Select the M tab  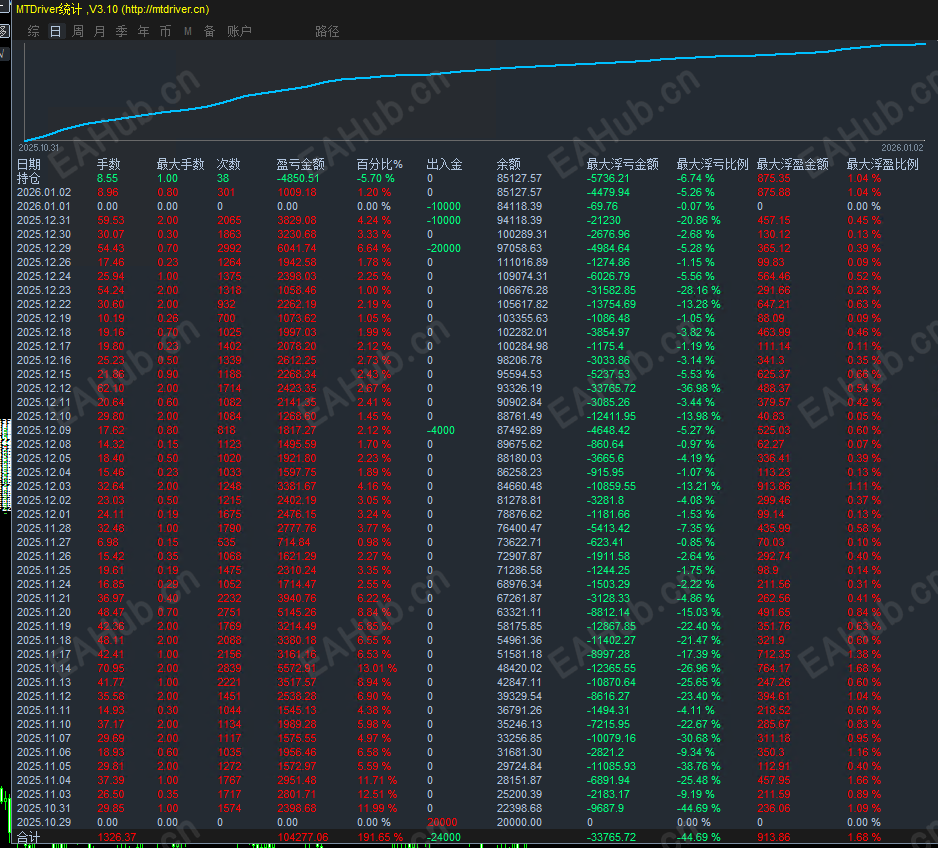[188, 31]
